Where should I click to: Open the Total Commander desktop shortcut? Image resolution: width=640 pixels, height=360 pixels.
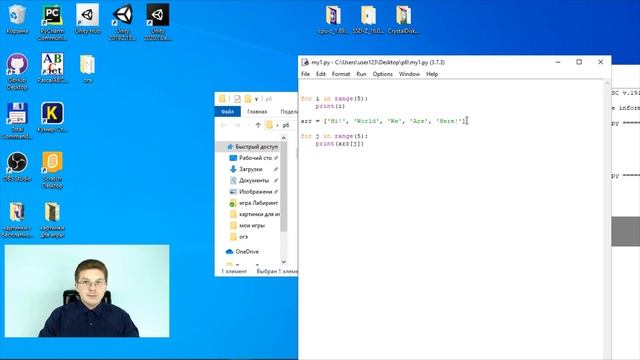click(x=17, y=120)
